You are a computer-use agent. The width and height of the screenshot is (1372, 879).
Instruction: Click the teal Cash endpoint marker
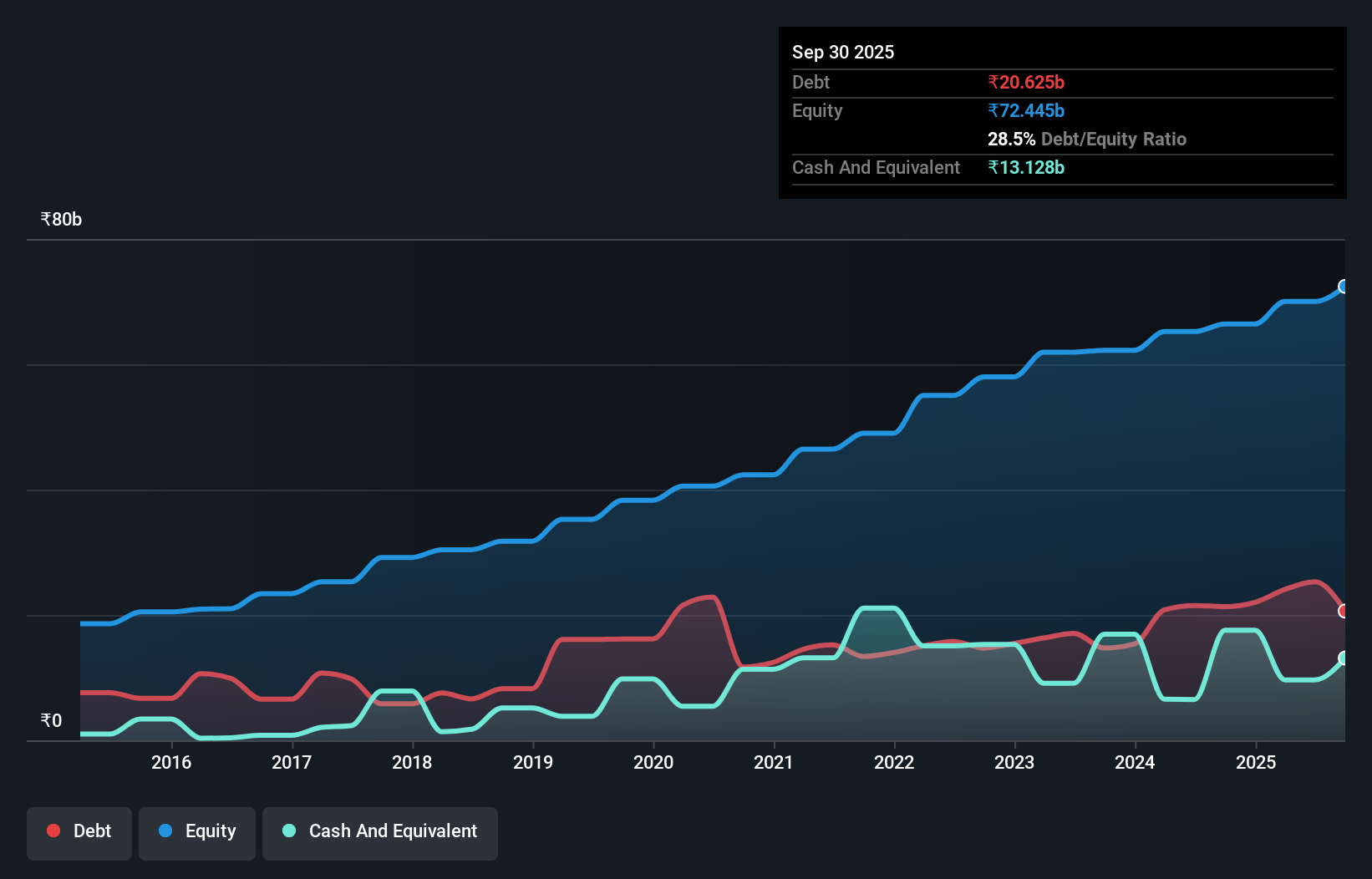click(x=1344, y=658)
